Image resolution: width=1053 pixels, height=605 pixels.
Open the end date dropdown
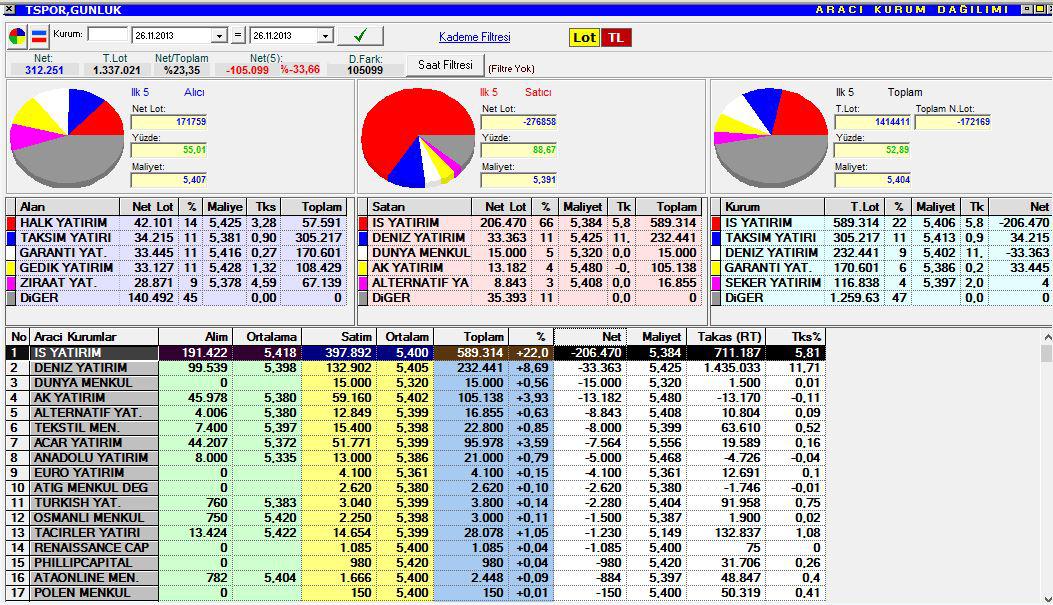pyautogui.click(x=325, y=36)
